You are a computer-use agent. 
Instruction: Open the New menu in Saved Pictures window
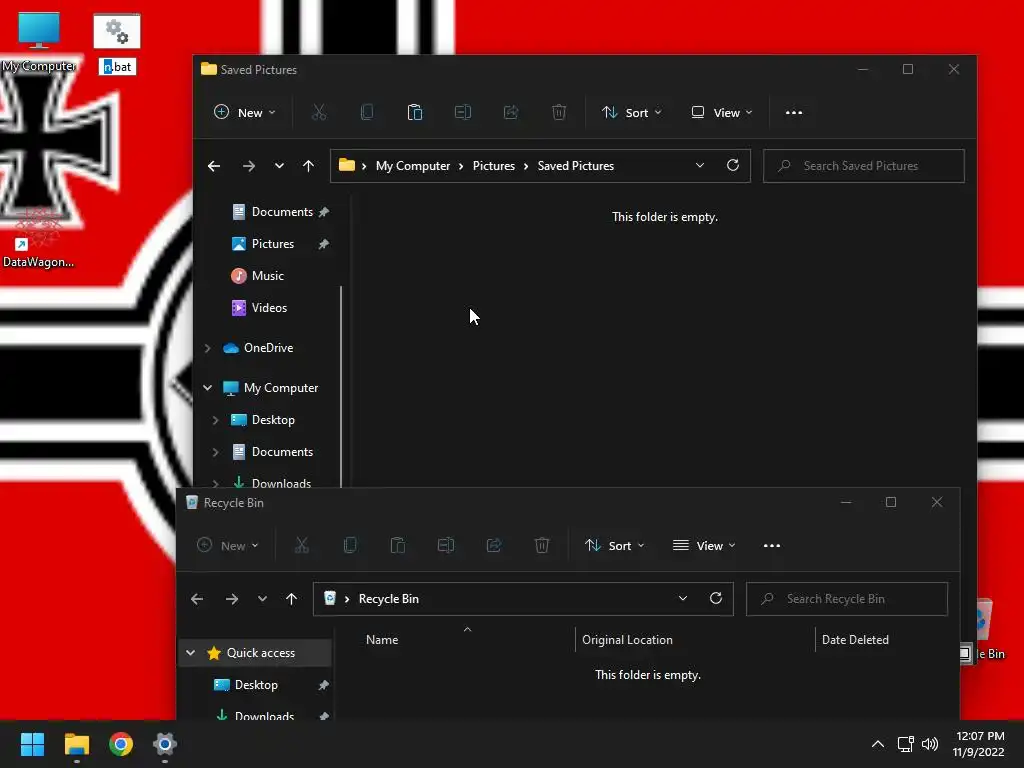245,112
